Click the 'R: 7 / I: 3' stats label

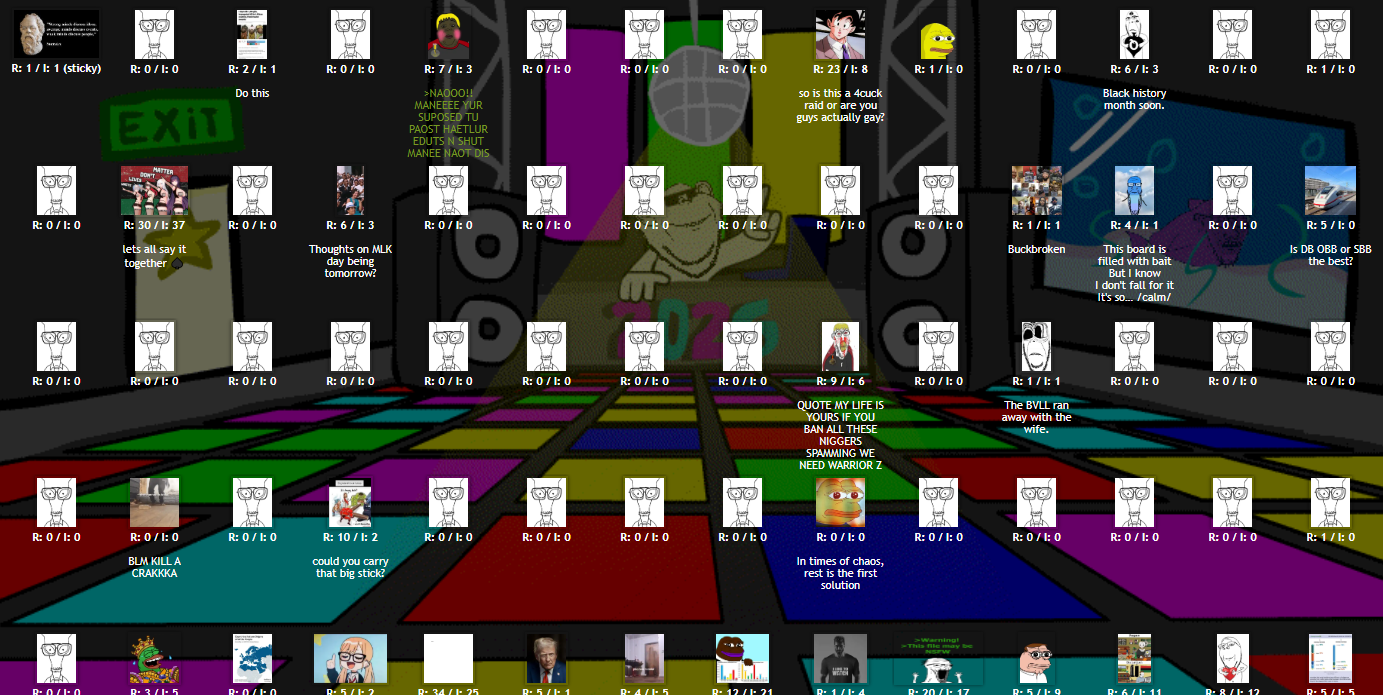[448, 69]
